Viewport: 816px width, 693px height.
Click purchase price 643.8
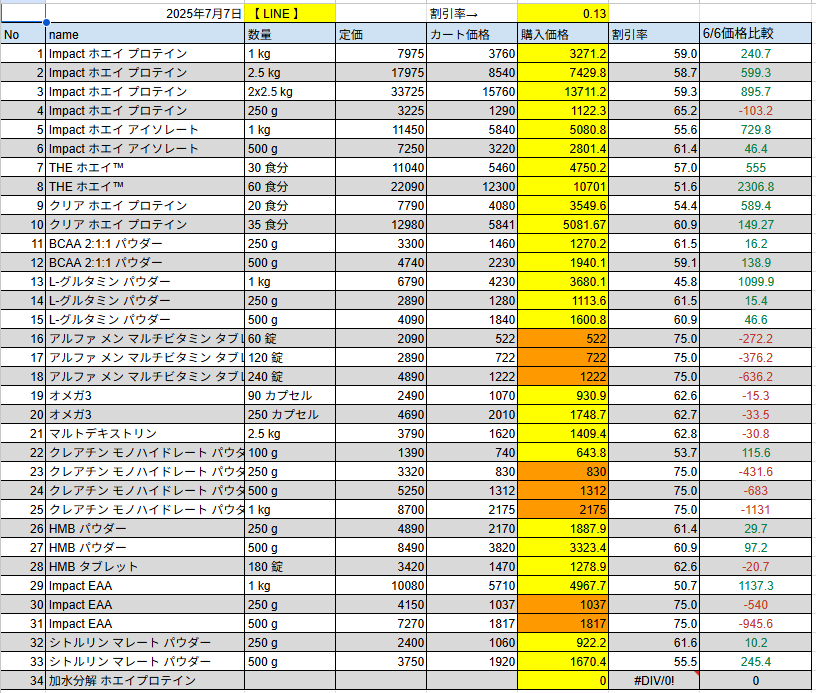click(563, 453)
